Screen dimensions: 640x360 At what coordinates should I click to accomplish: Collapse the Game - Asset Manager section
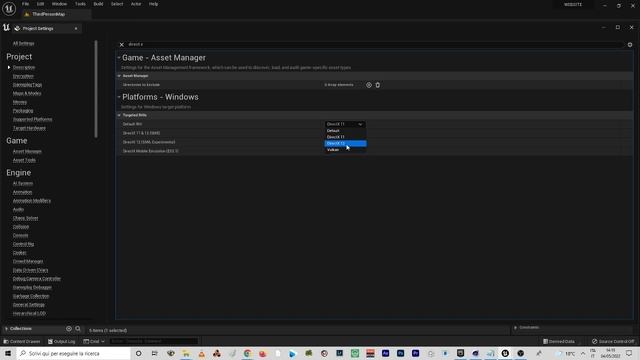click(x=119, y=58)
